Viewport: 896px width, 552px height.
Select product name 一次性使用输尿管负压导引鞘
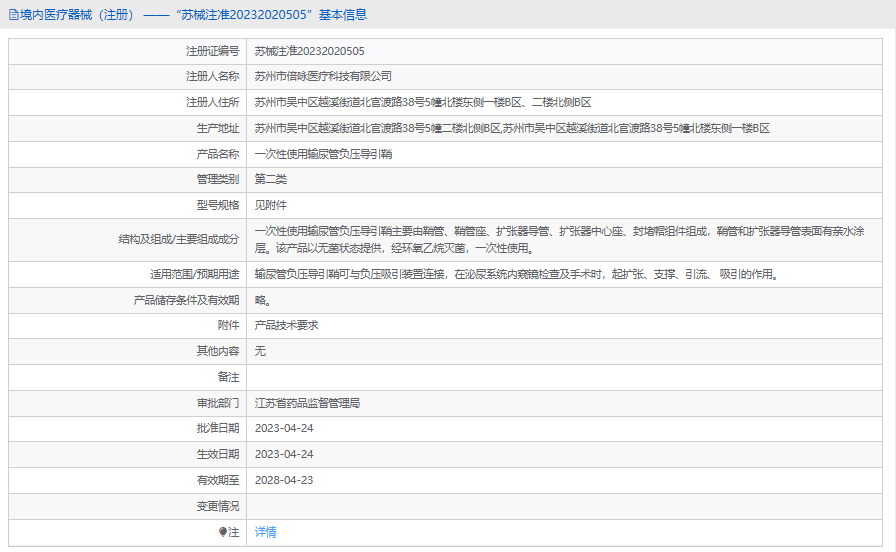tap(323, 154)
